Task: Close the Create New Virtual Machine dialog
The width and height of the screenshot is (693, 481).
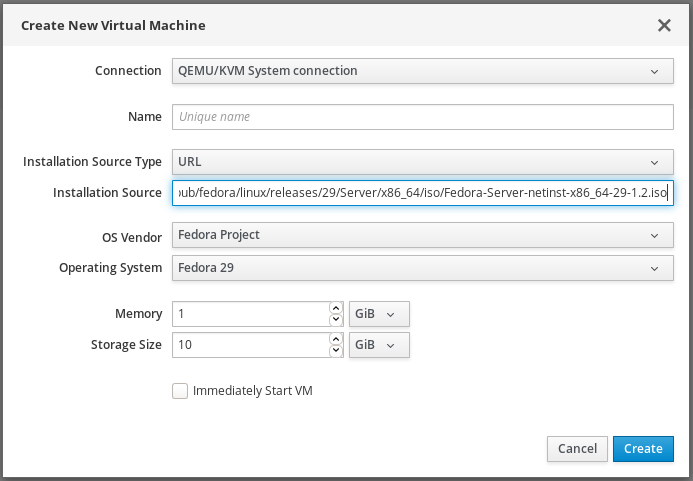Action: 664,25
